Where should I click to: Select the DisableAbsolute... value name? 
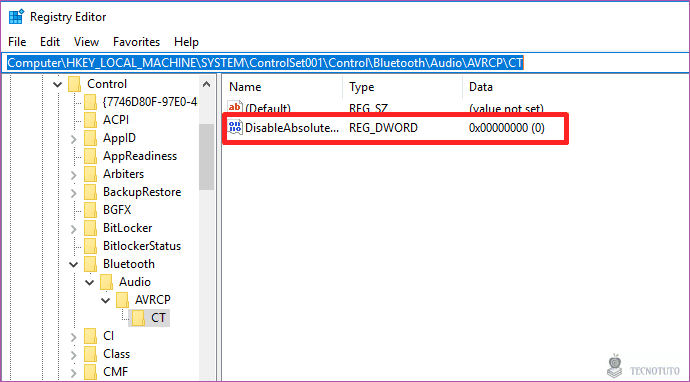(292, 128)
